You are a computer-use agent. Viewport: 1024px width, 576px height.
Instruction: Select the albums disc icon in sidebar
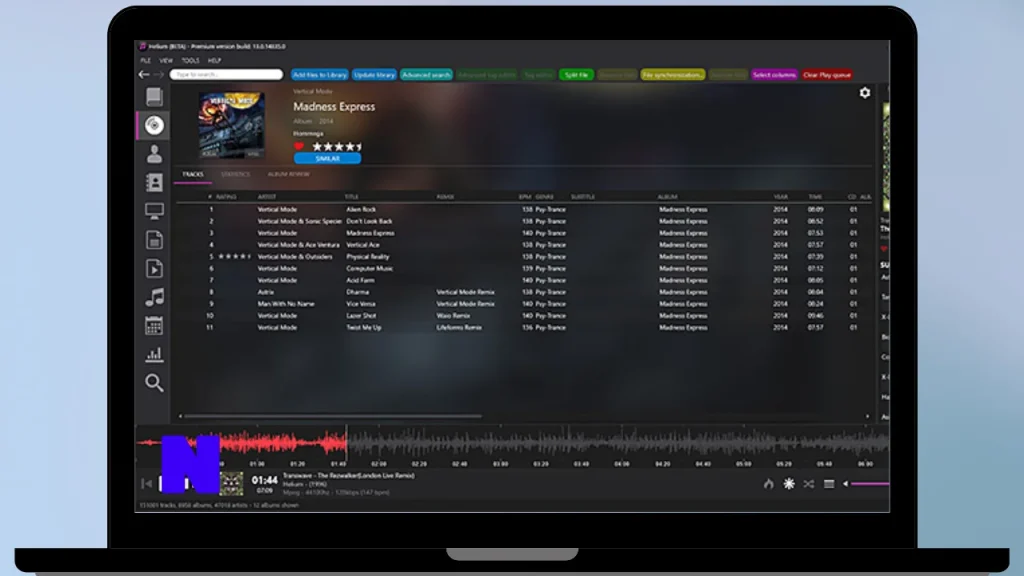(x=154, y=125)
